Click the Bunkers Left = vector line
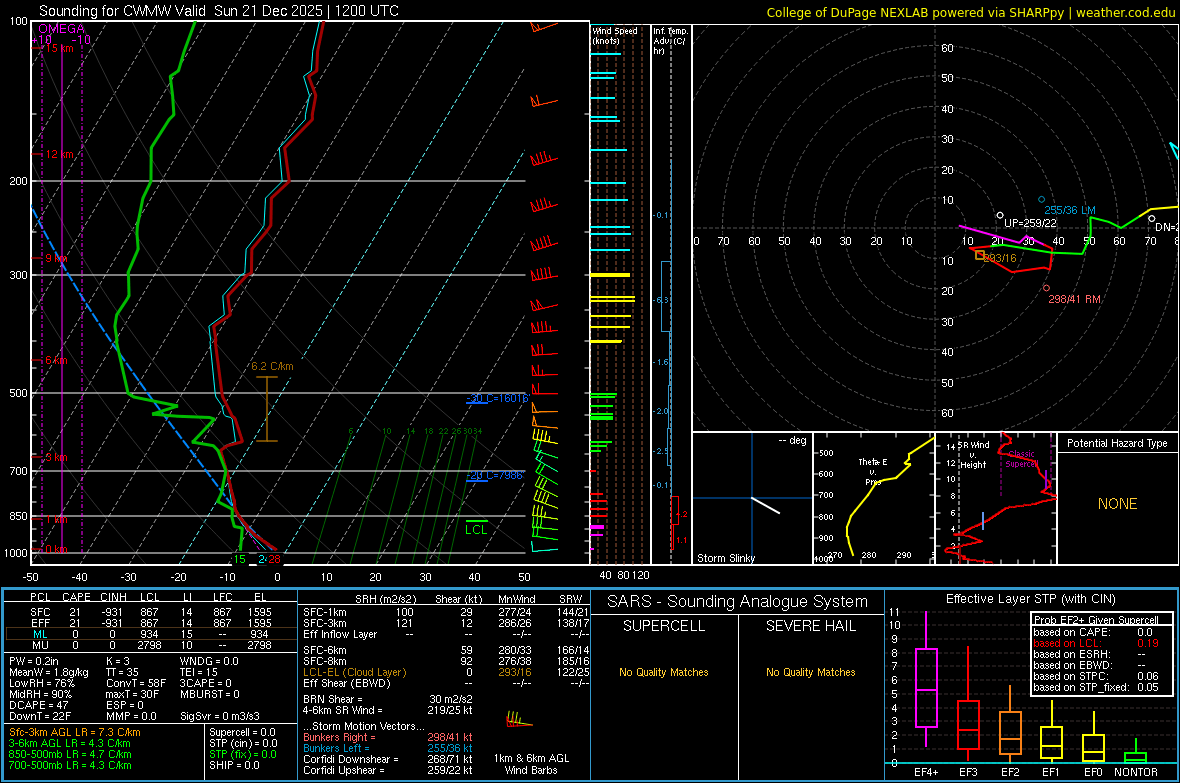 click(388, 748)
